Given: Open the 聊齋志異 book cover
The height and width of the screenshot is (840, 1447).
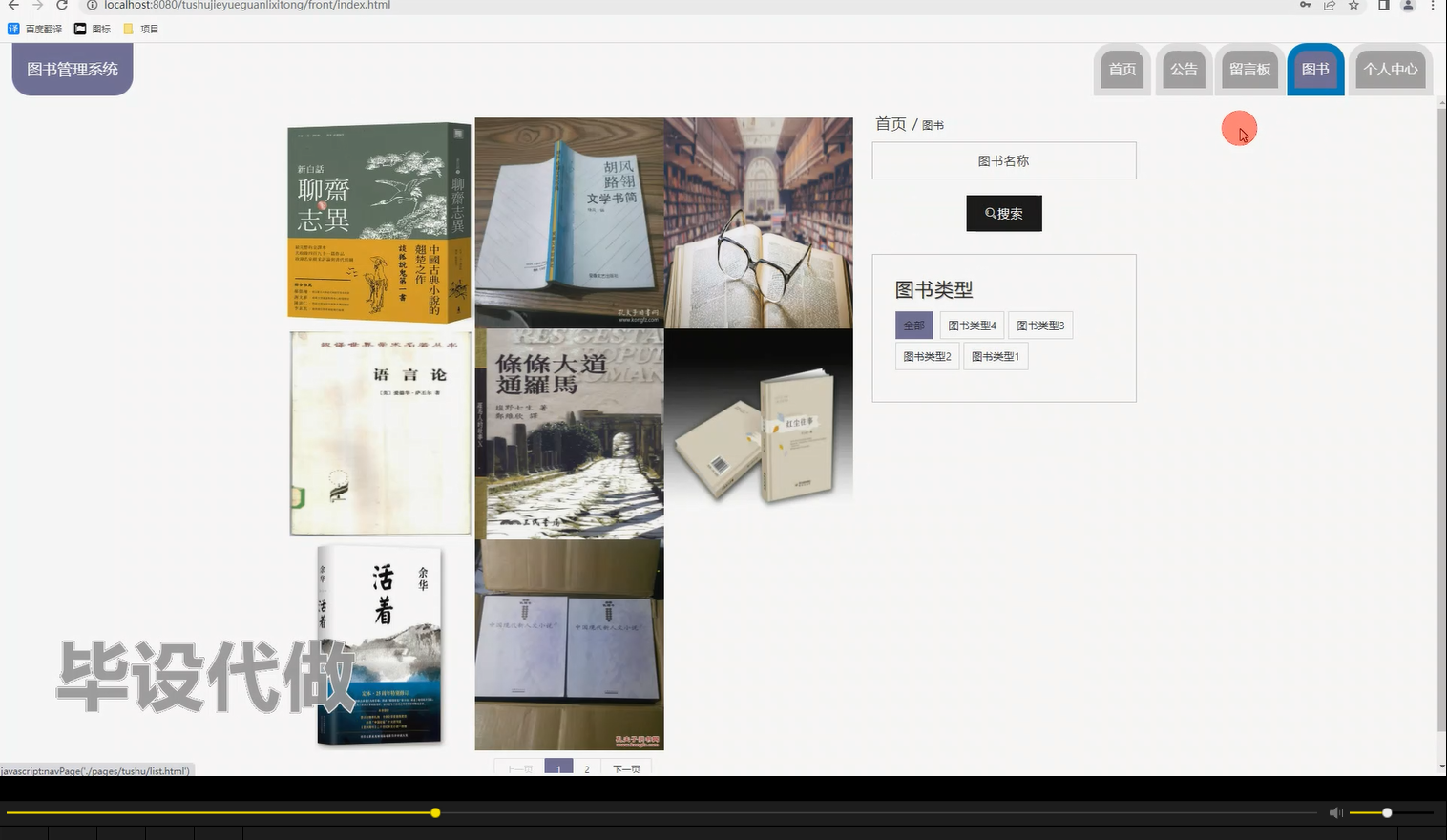Looking at the screenshot, I should tap(380, 222).
